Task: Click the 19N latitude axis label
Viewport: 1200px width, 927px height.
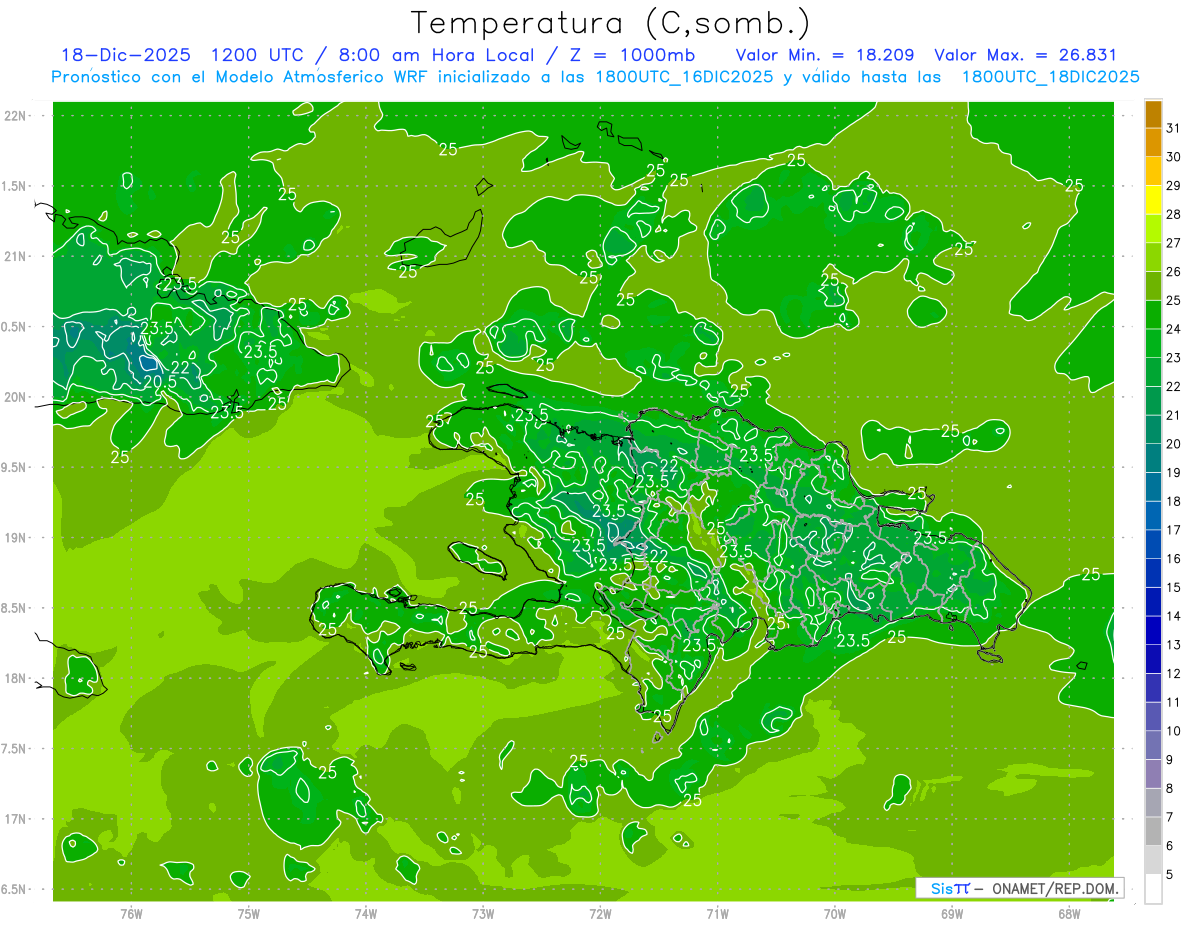Action: tap(17, 538)
